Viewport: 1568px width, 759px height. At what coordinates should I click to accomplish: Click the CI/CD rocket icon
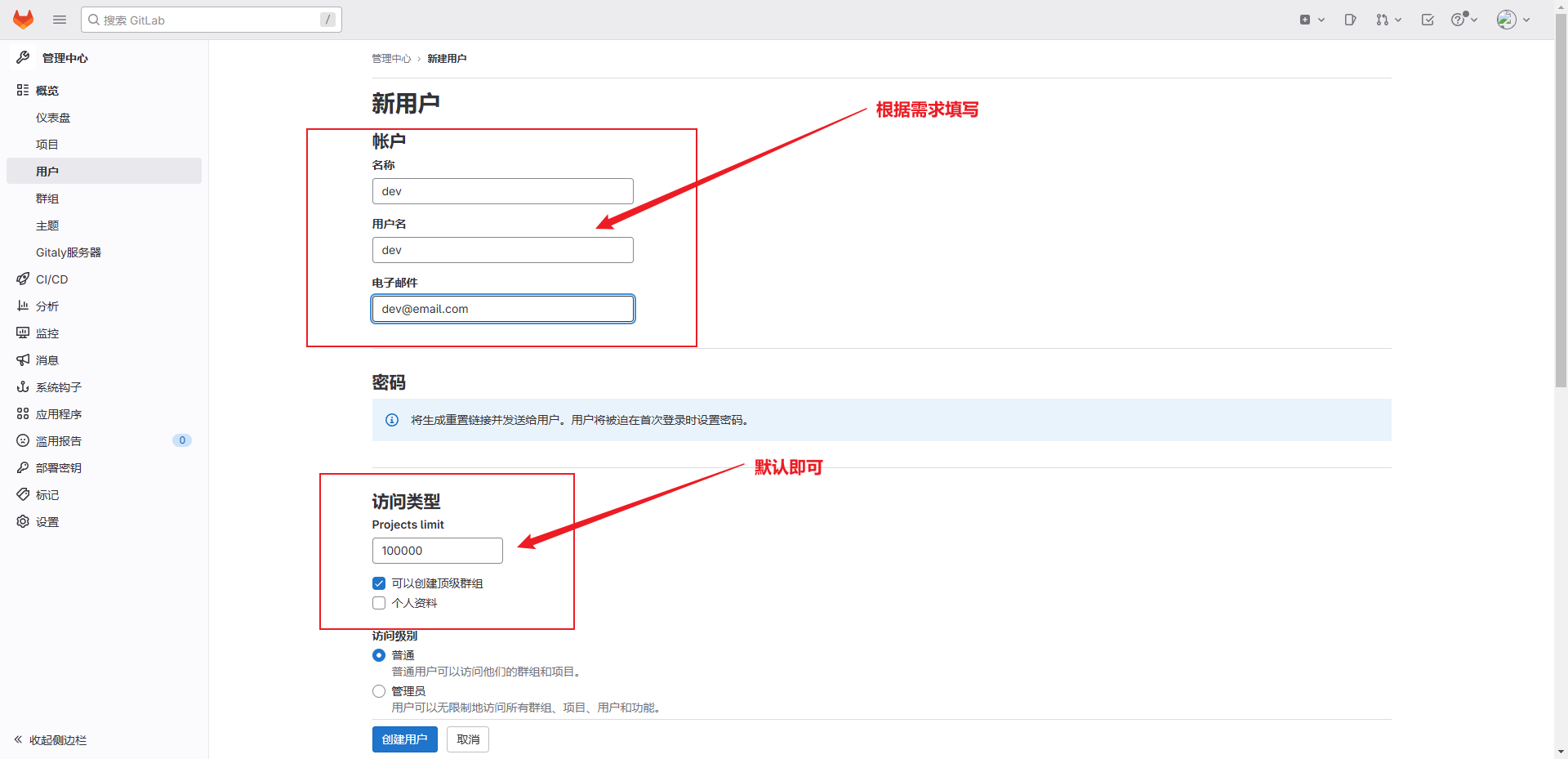tap(23, 279)
